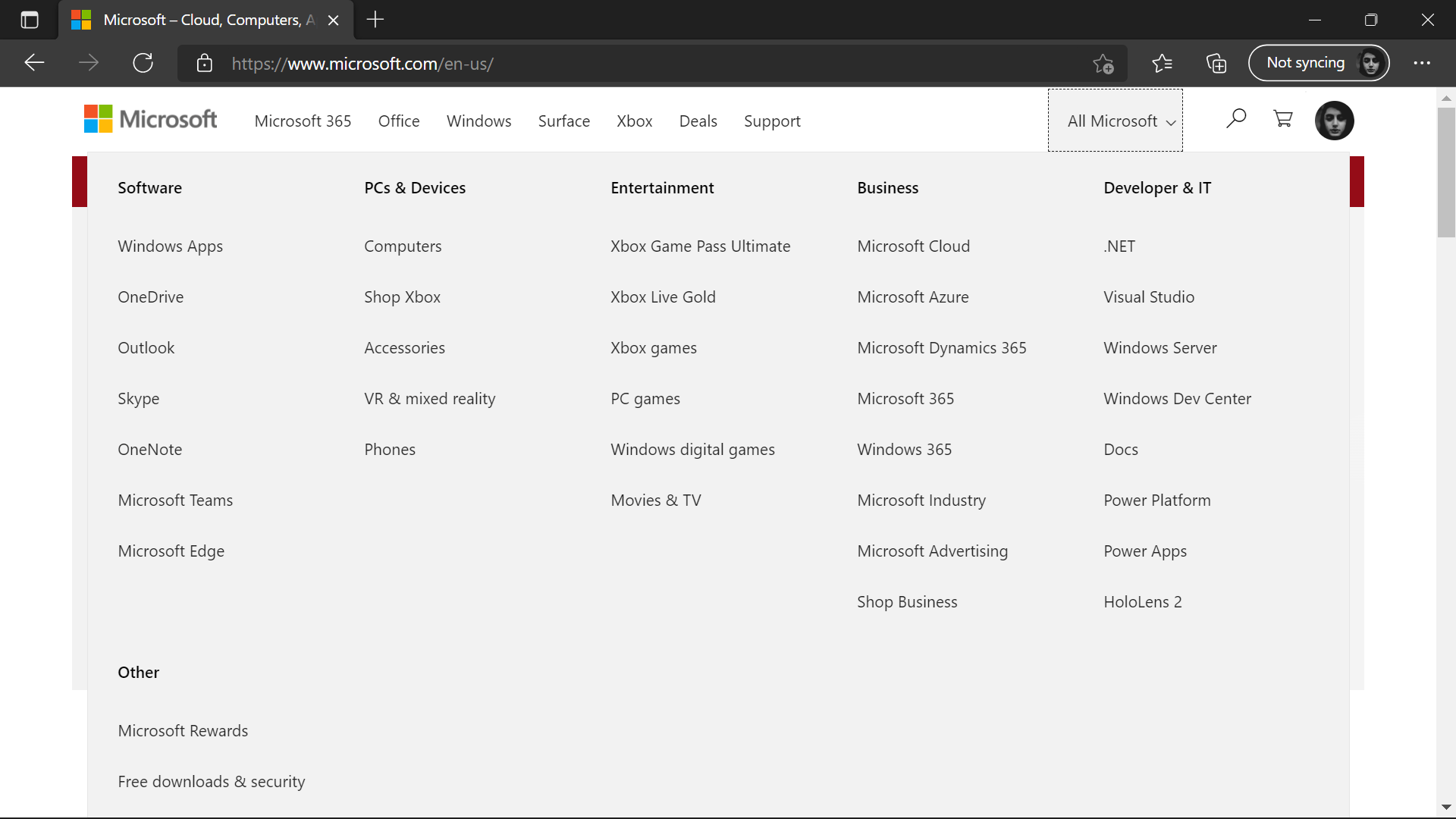
Task: Open the search magnifier icon
Action: (1236, 119)
